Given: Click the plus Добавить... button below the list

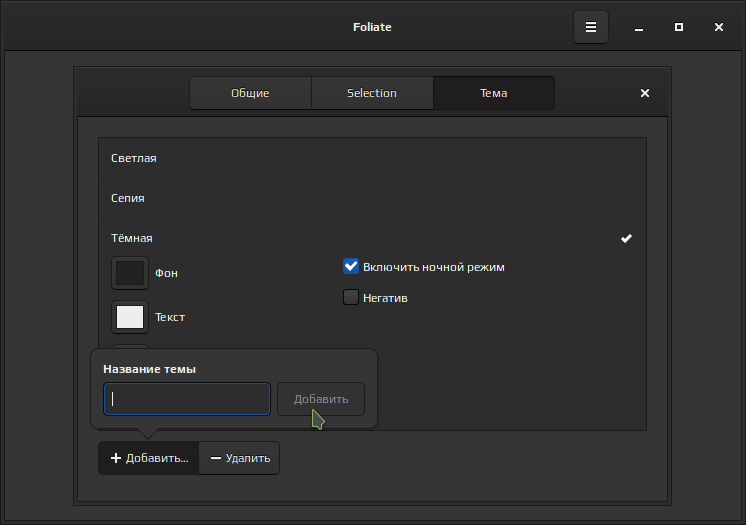Looking at the screenshot, I should (149, 458).
